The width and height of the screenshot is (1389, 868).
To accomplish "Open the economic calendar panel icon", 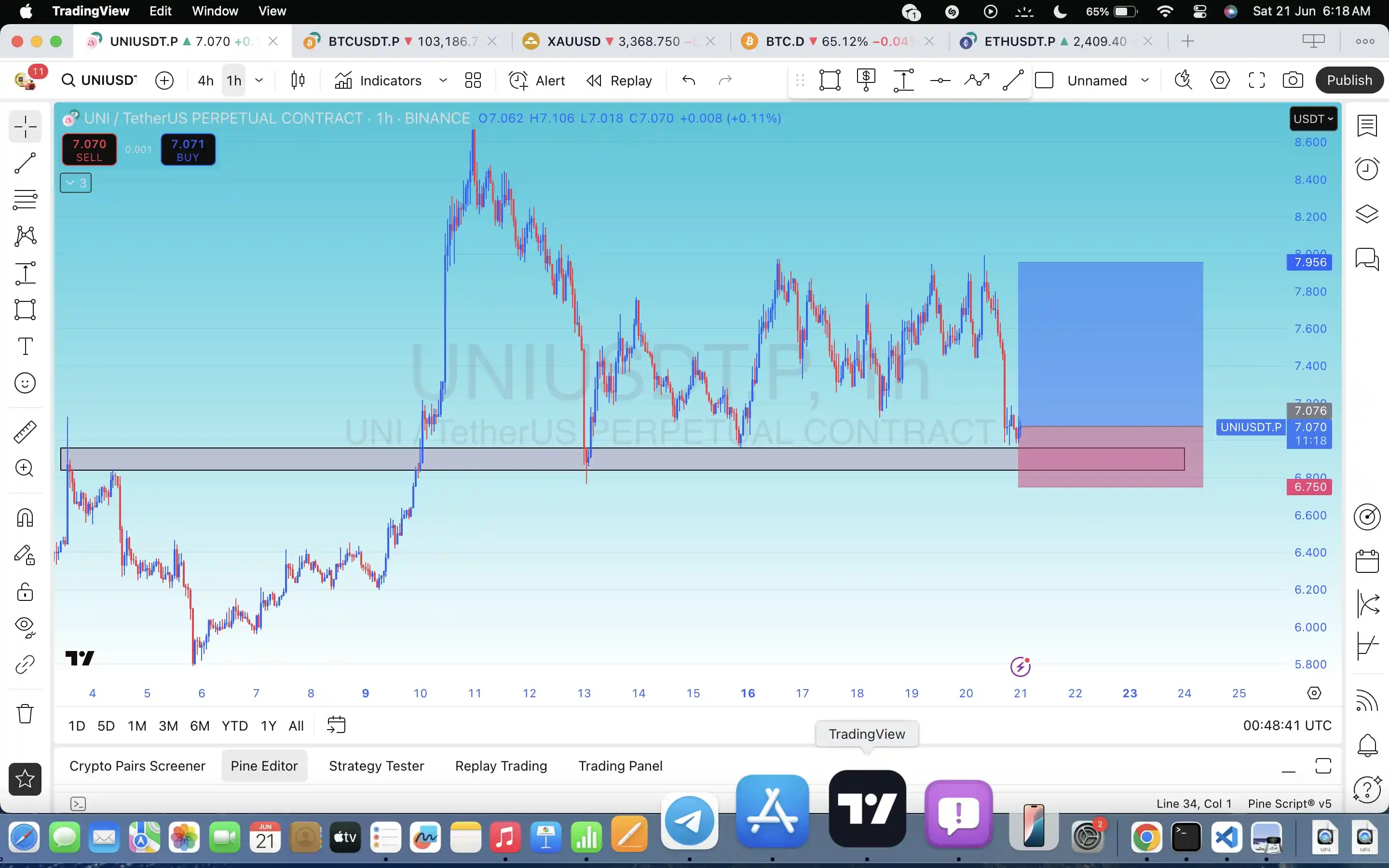I will [x=1367, y=561].
